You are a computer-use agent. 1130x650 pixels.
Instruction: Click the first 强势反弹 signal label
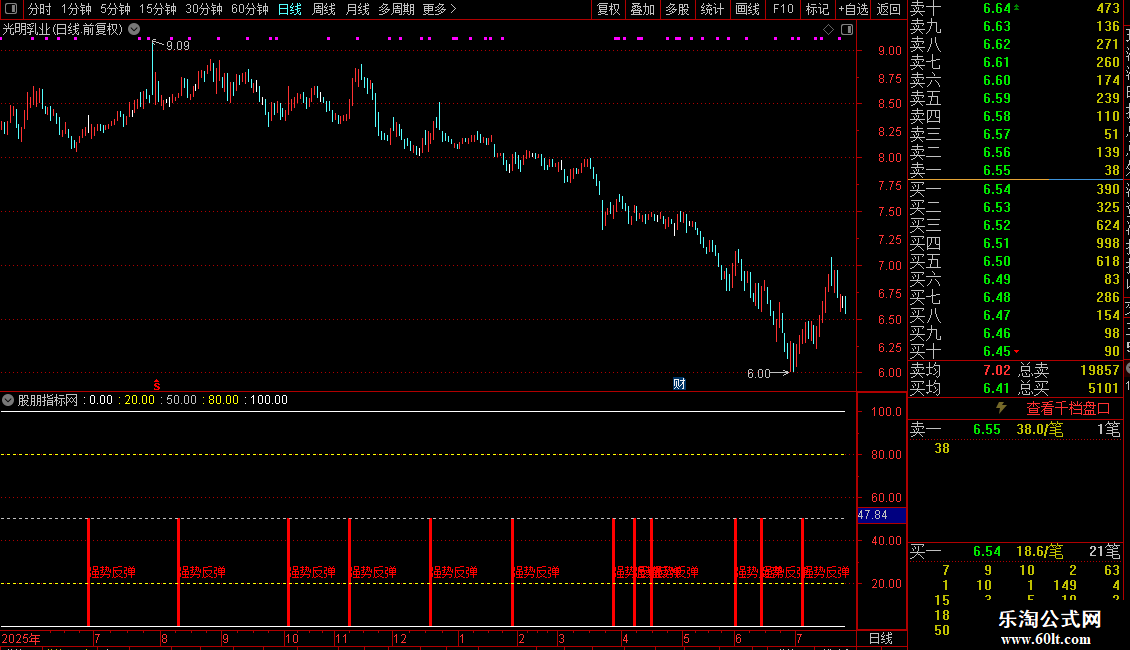pos(112,572)
